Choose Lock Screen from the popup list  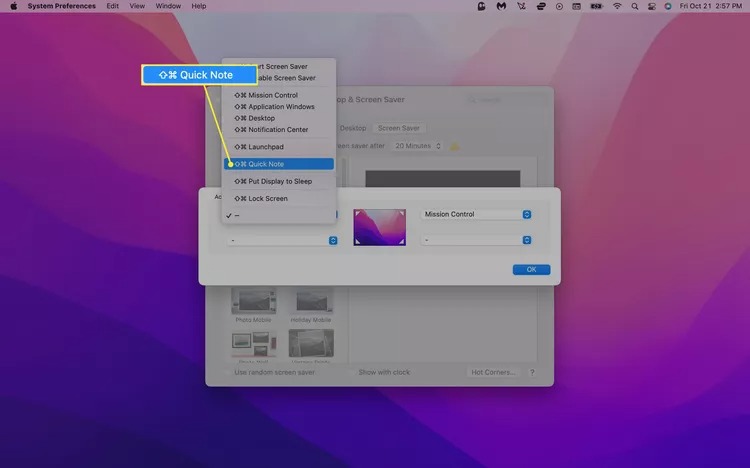[x=279, y=199]
